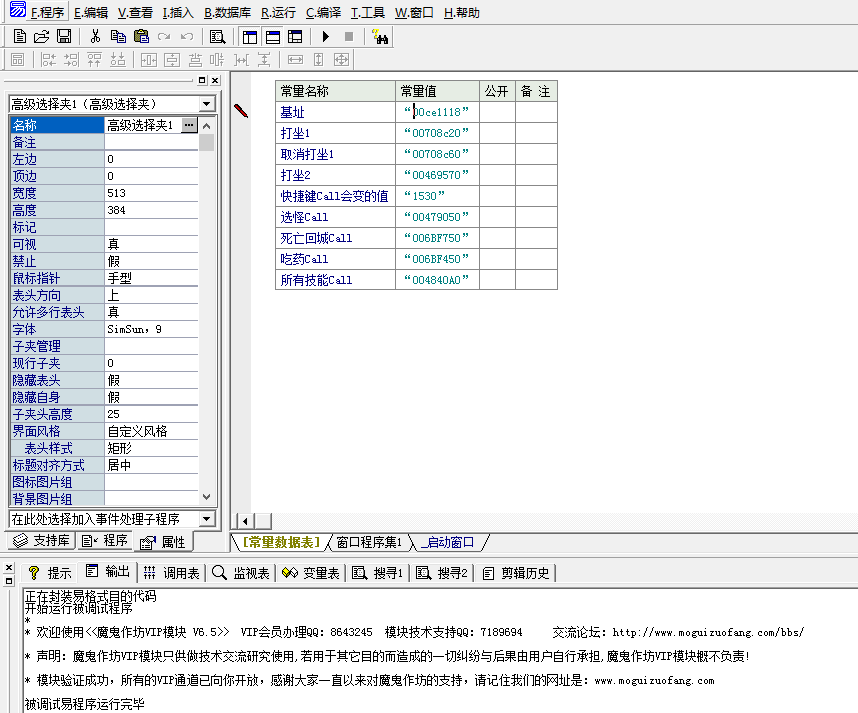The image size is (858, 713).
Task: Click the property list scroll down arrow
Action: 206,497
